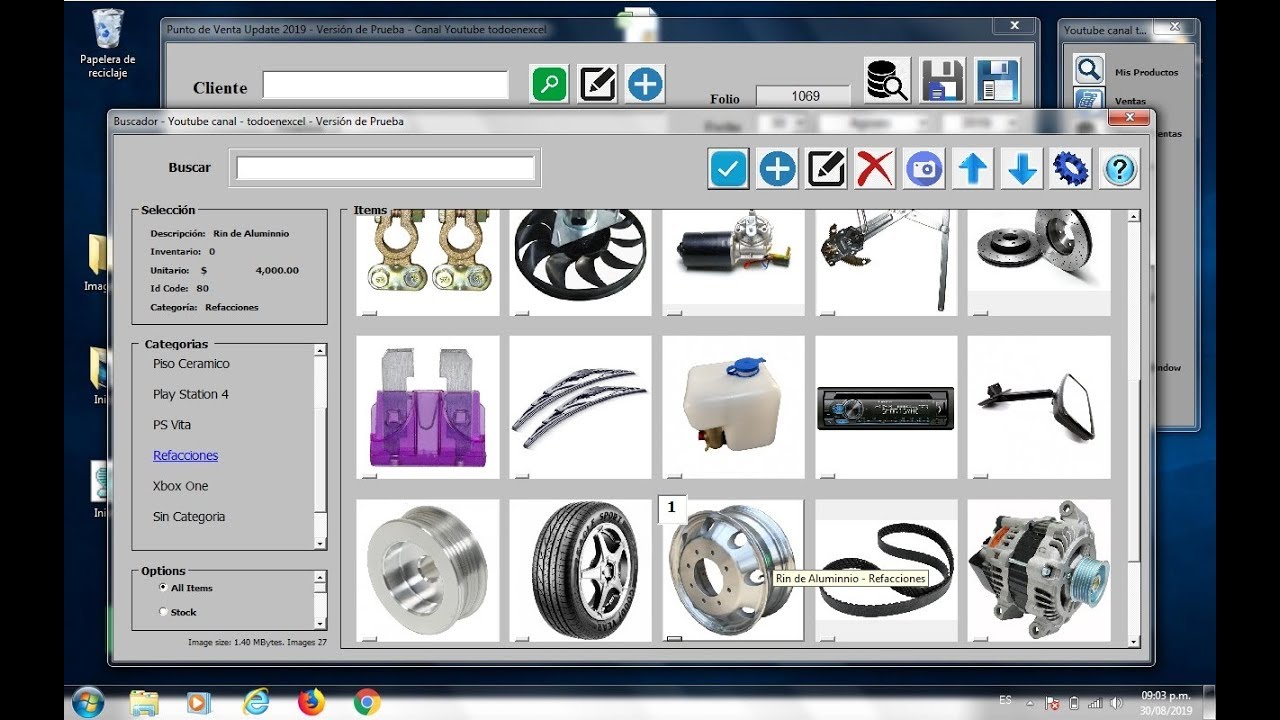Image resolution: width=1280 pixels, height=720 pixels.
Task: Open Papelera de reciclaje desktop icon
Action: (x=107, y=44)
